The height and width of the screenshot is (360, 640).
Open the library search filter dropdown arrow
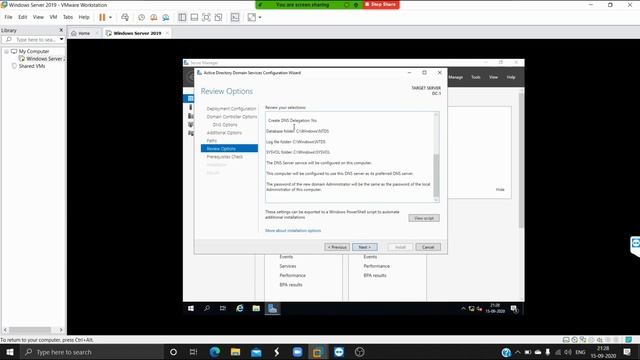coord(61,40)
